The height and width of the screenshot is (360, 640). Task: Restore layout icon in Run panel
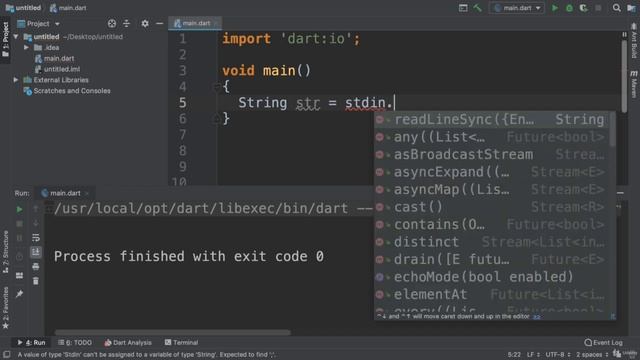click(19, 276)
